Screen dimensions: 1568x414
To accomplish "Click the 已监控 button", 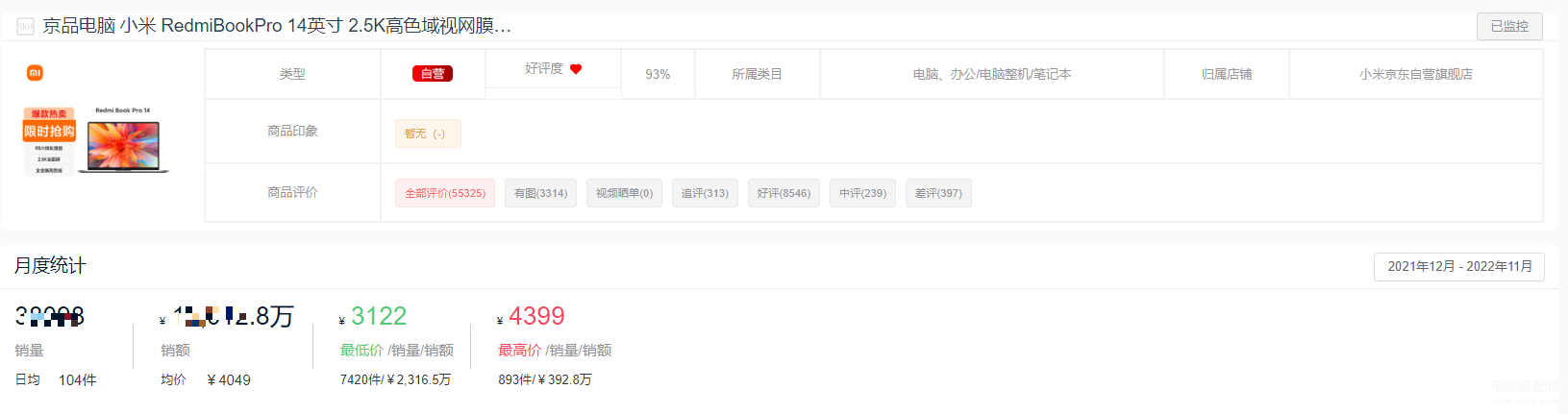I will click(x=1509, y=26).
